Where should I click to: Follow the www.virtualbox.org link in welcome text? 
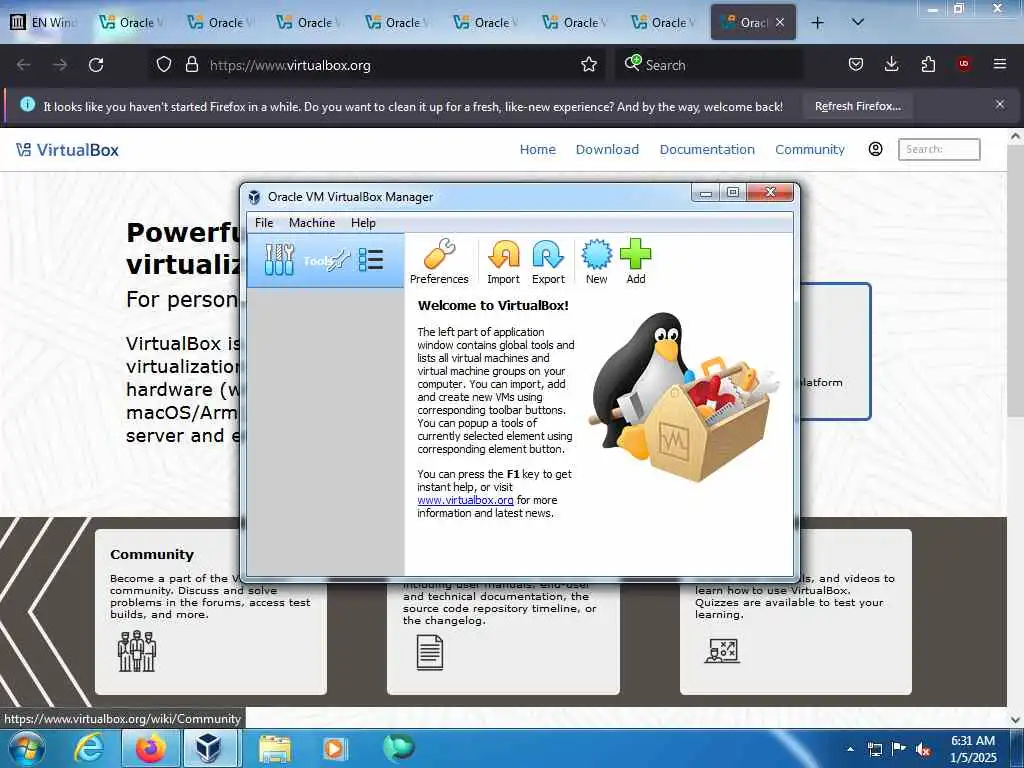(x=465, y=500)
